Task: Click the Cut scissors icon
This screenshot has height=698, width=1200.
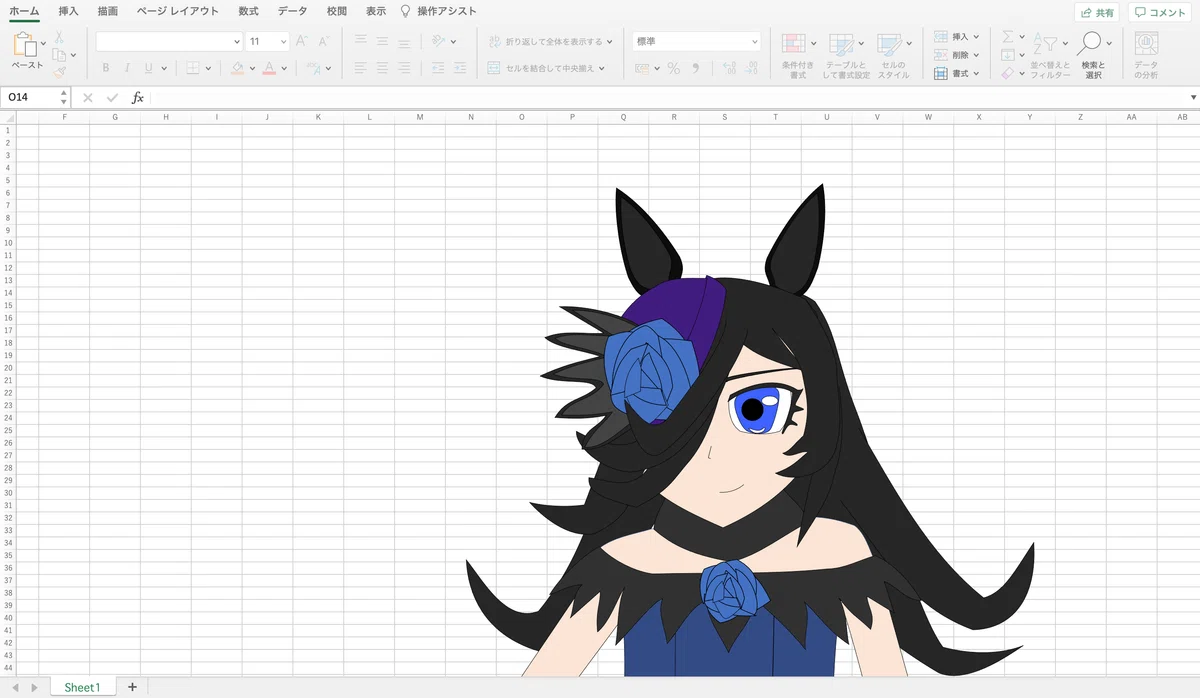Action: tap(59, 37)
